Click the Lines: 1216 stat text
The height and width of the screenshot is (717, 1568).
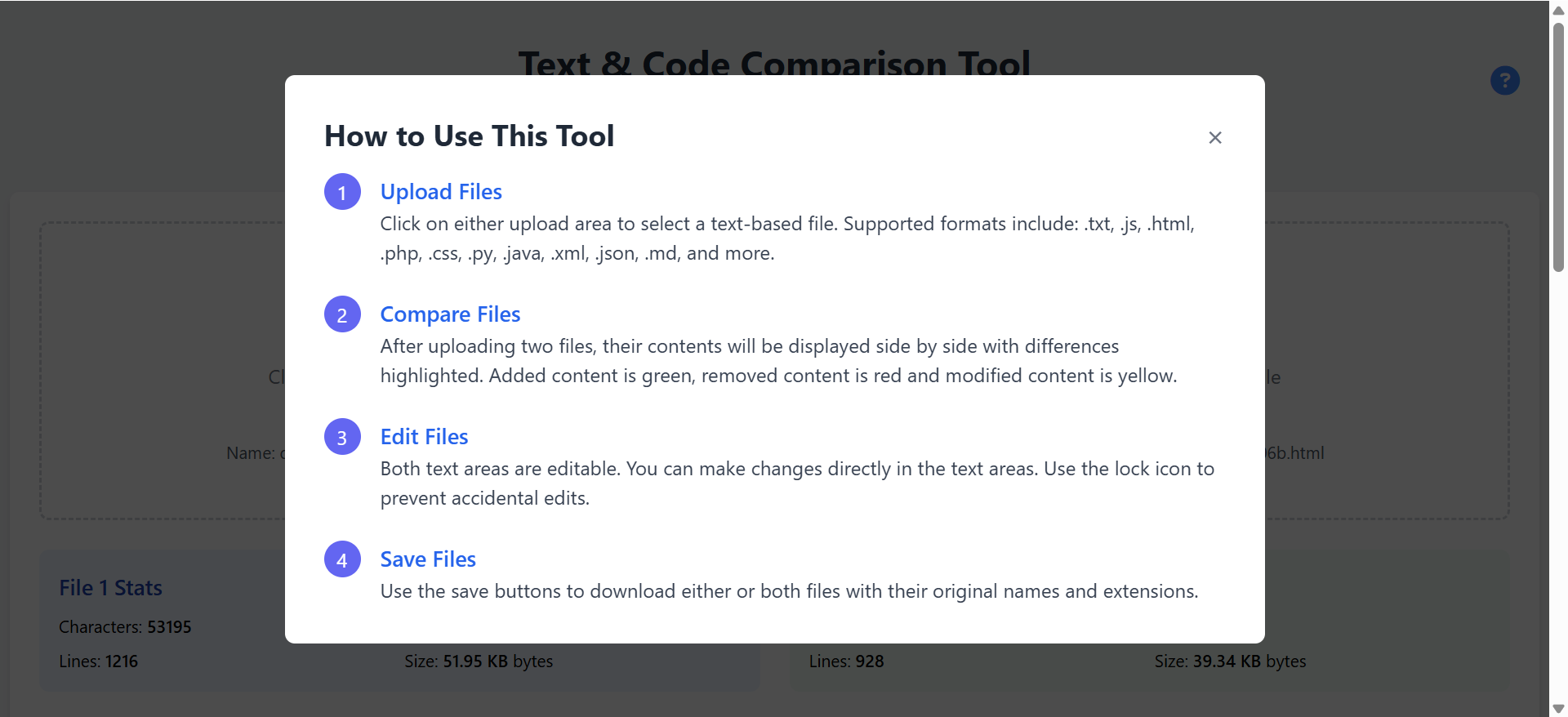pos(98,661)
